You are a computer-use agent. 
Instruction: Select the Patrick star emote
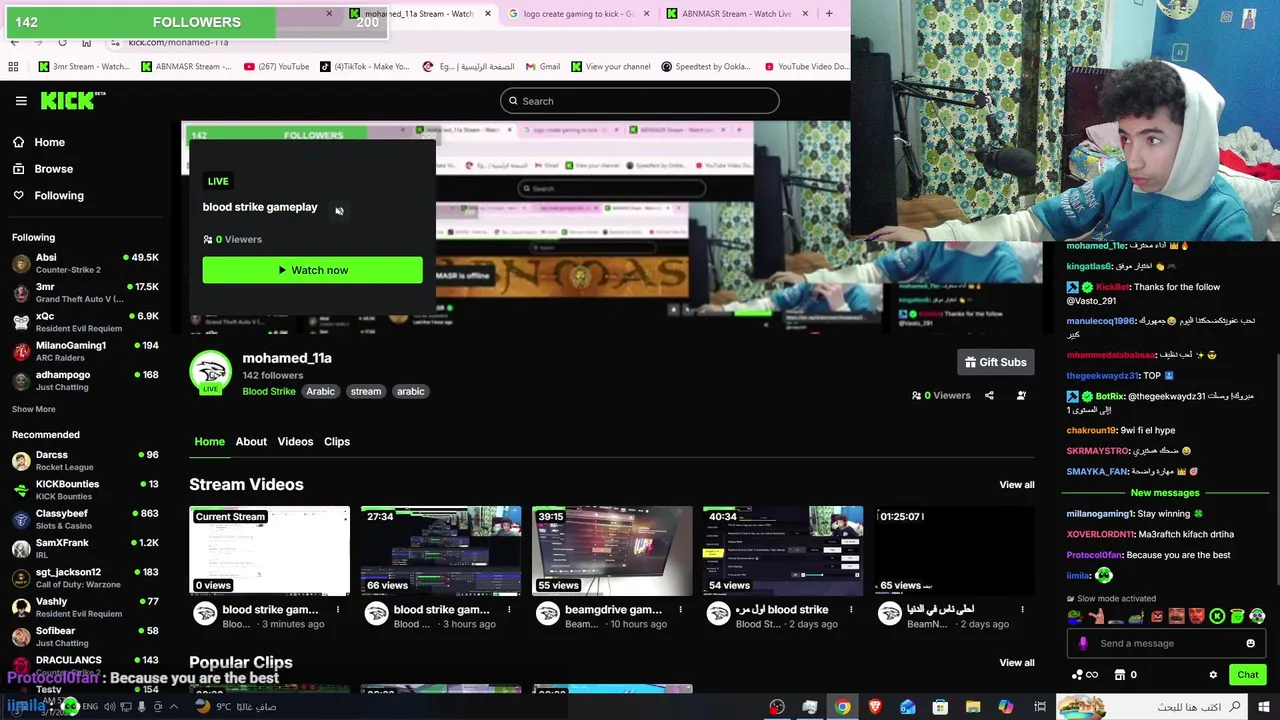point(1096,616)
